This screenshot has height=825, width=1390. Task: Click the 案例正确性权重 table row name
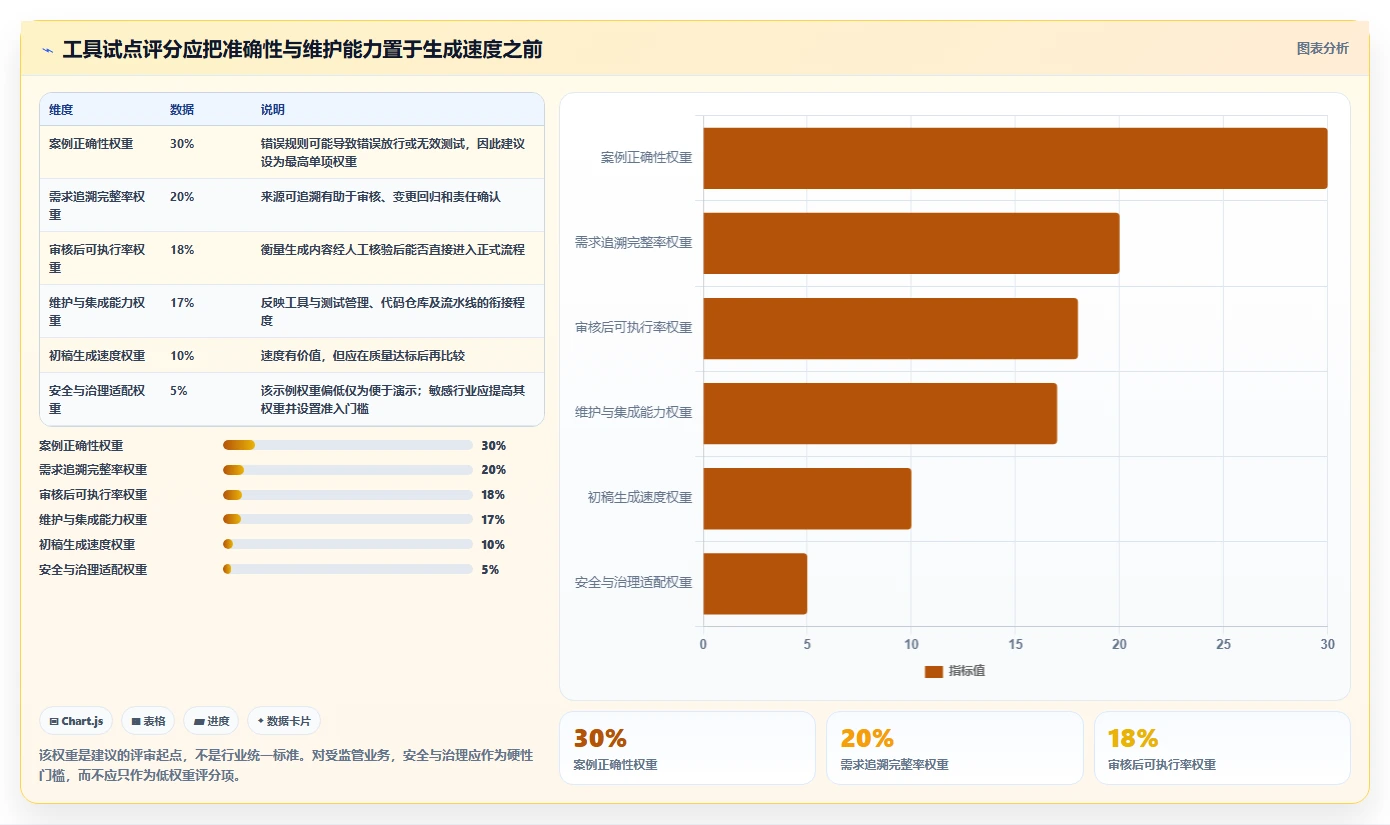(x=91, y=144)
